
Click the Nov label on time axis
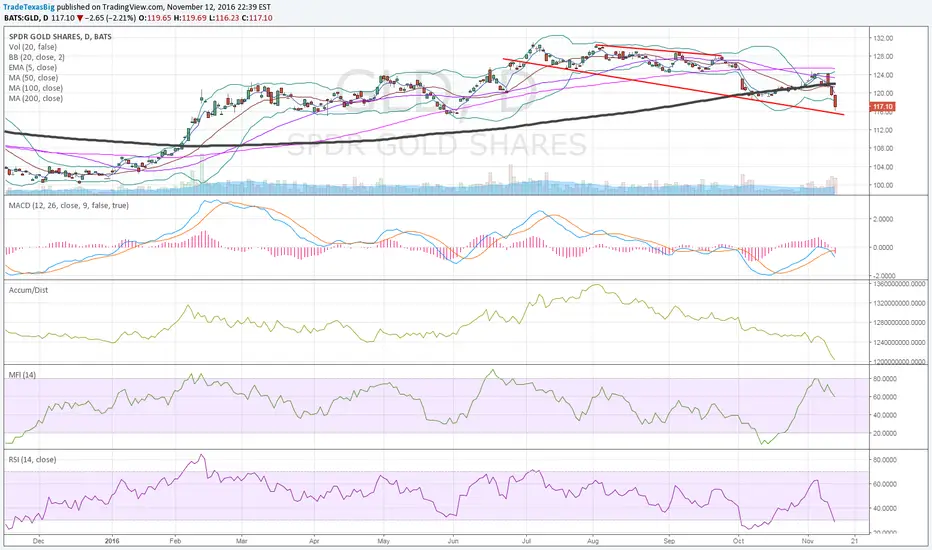(x=807, y=541)
